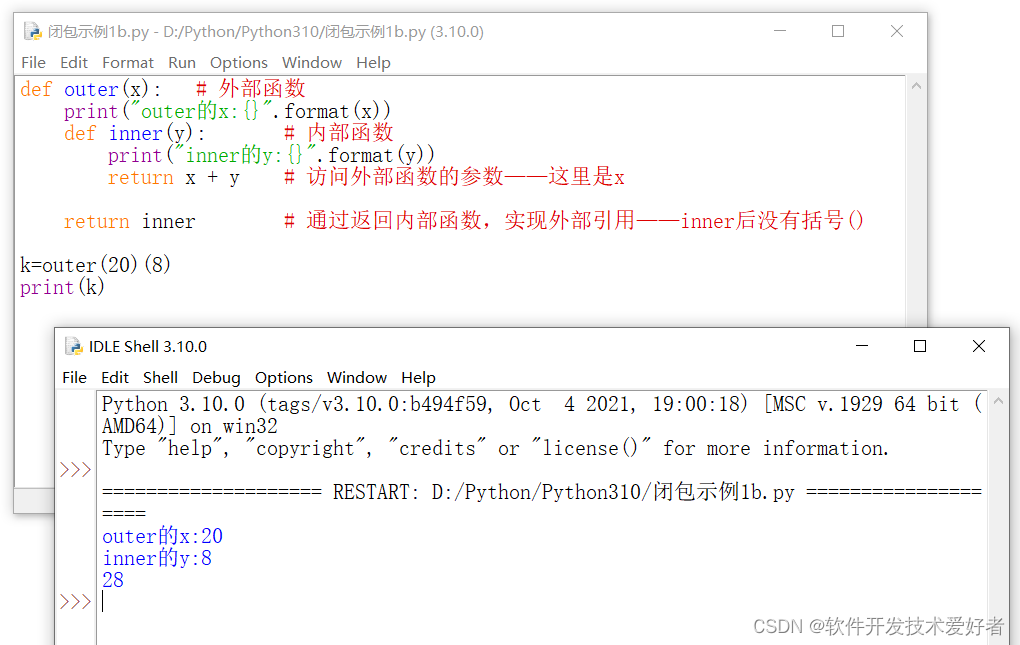
Task: Open the Format menu
Action: click(128, 62)
